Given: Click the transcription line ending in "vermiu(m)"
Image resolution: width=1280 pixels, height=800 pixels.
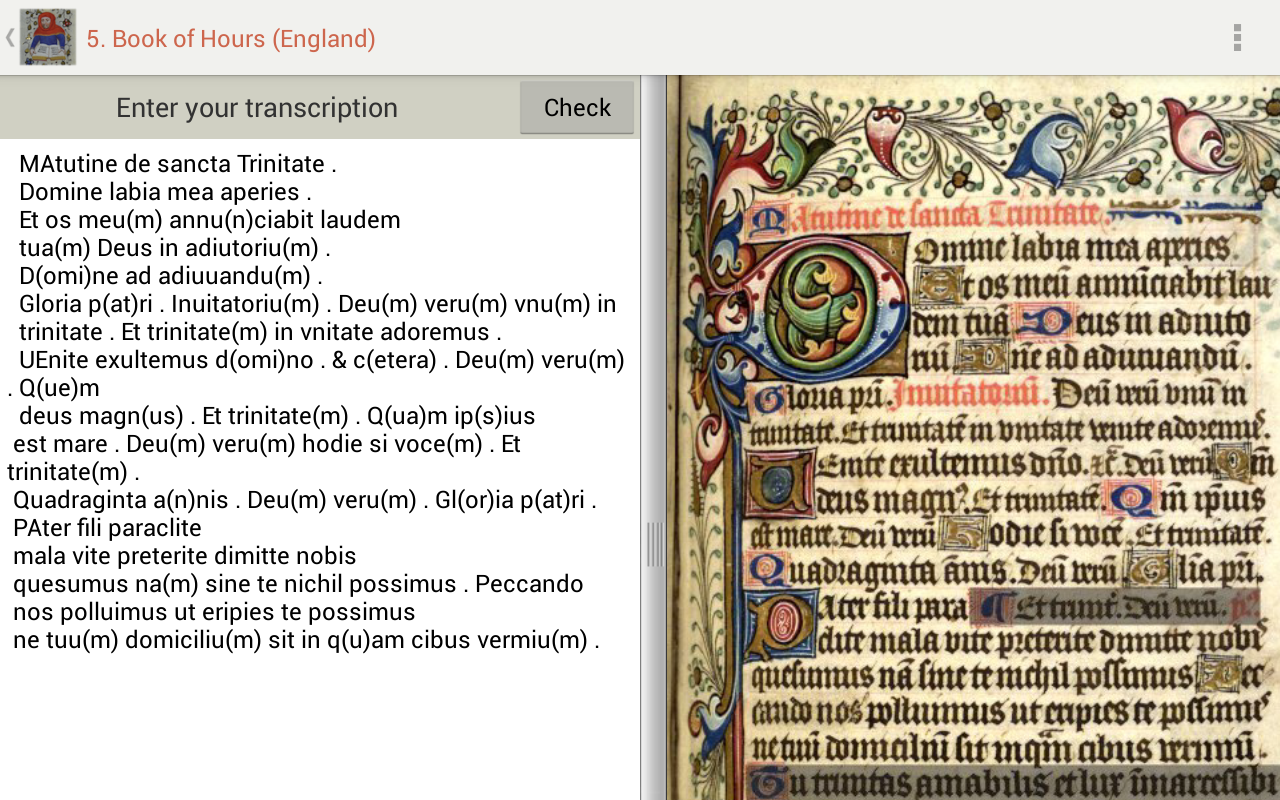Looking at the screenshot, I should (x=305, y=639).
